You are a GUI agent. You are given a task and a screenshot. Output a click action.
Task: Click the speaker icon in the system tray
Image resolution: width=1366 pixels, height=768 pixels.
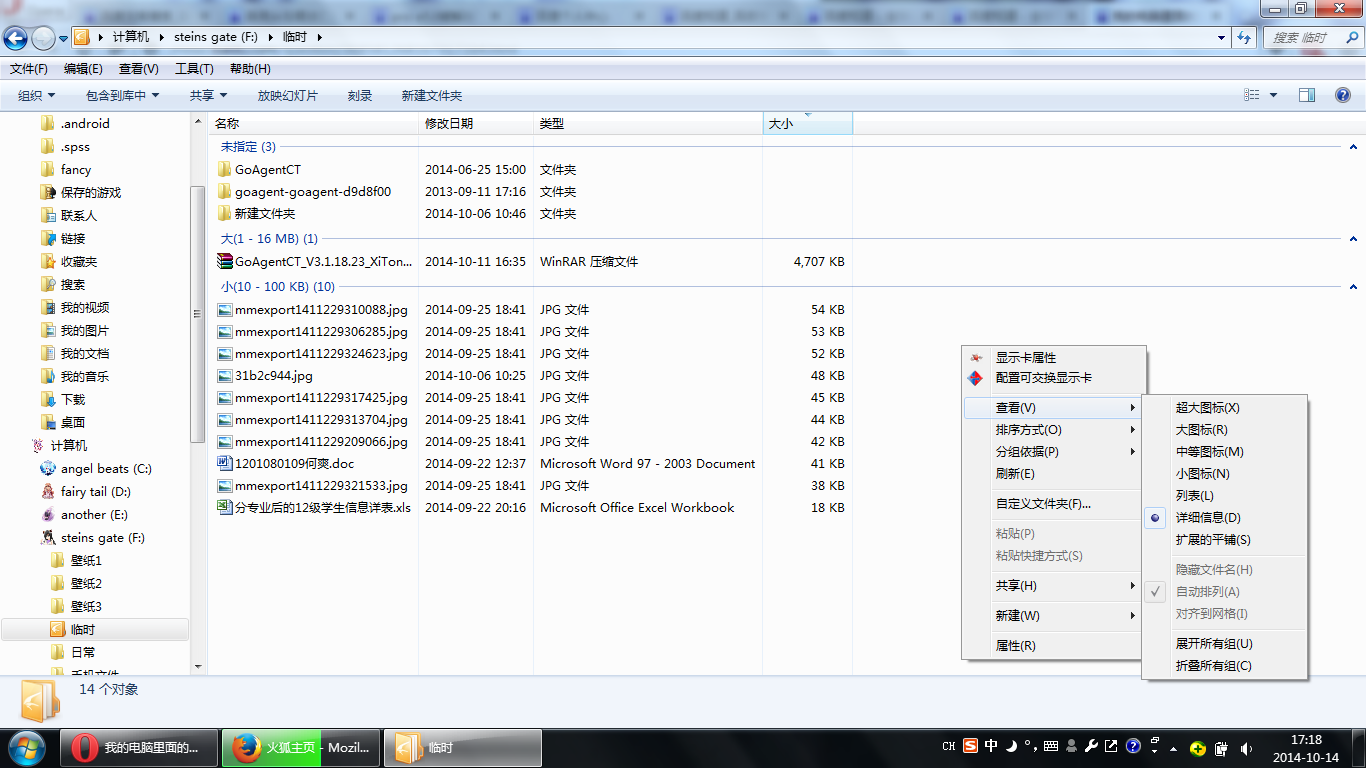[x=1246, y=747]
